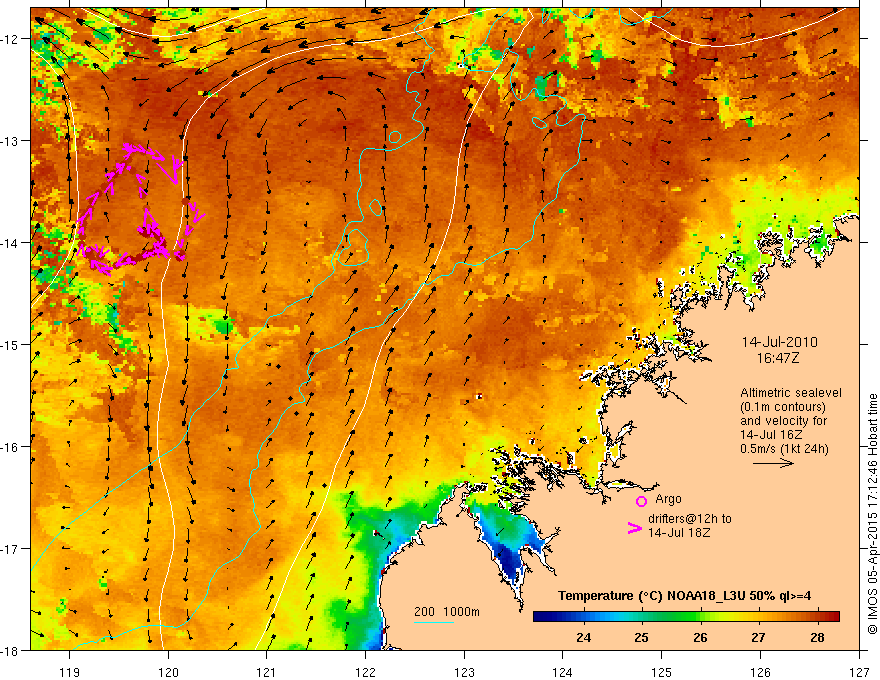
Task: Click the magenta drifter arrowhead legend symbol
Action: 635,528
